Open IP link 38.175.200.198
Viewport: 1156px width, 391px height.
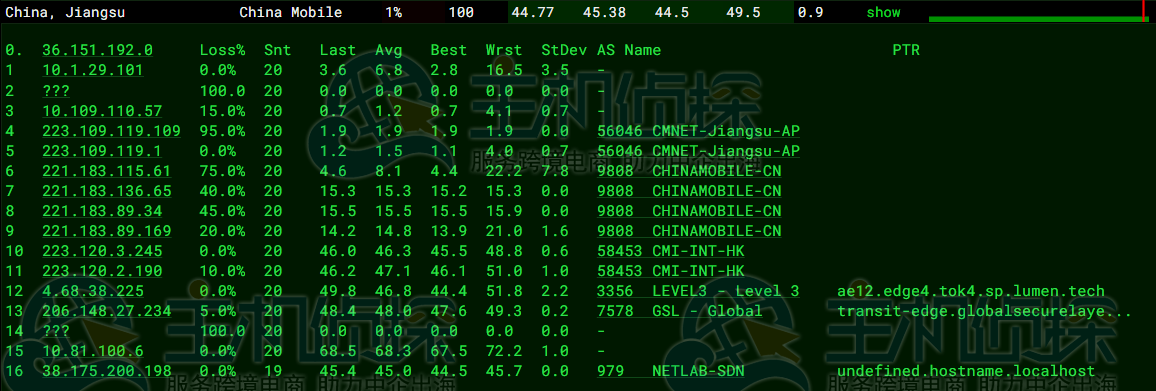point(107,370)
